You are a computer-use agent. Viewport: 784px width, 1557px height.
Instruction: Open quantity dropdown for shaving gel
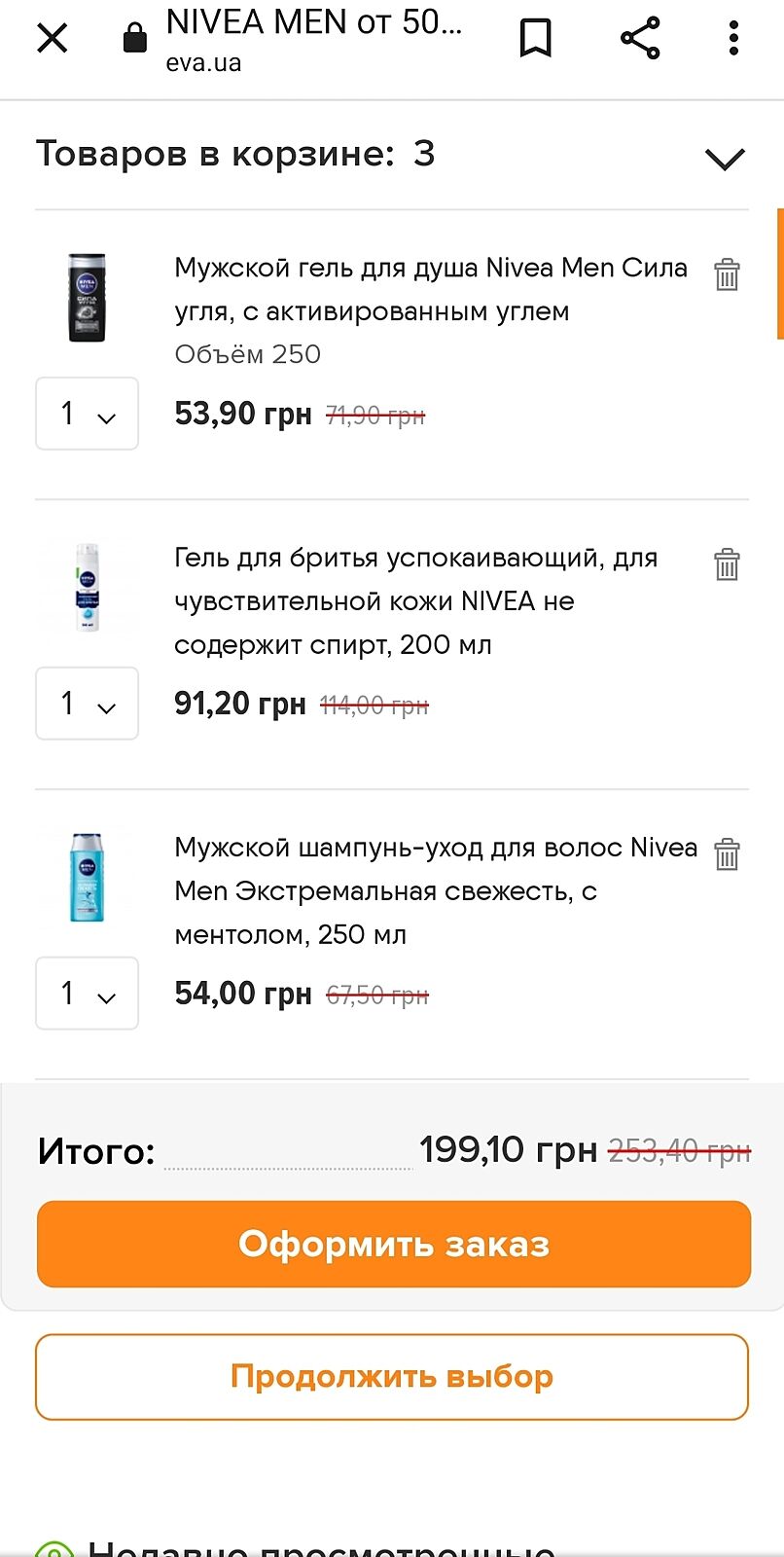(x=87, y=704)
